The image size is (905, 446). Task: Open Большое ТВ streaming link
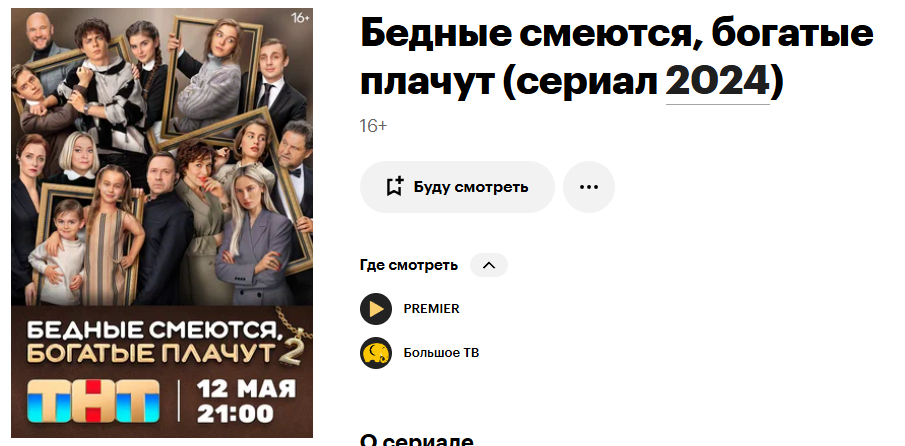coord(441,353)
